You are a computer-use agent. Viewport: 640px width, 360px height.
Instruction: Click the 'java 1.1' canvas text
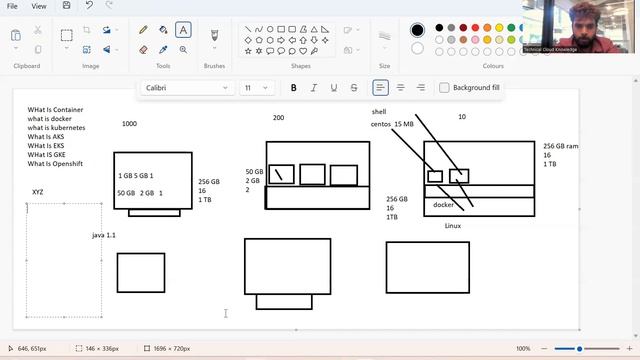[104, 235]
